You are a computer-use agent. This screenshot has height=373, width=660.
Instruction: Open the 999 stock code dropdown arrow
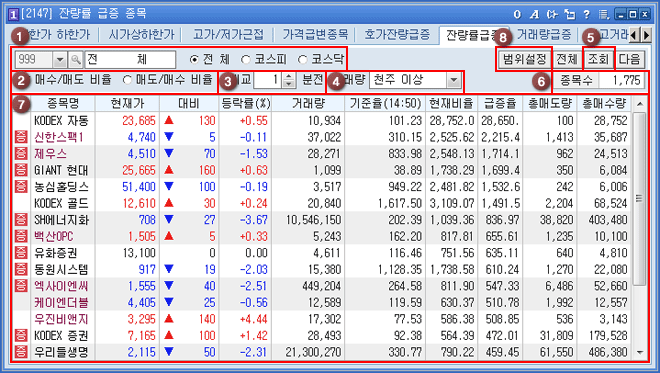pos(60,60)
